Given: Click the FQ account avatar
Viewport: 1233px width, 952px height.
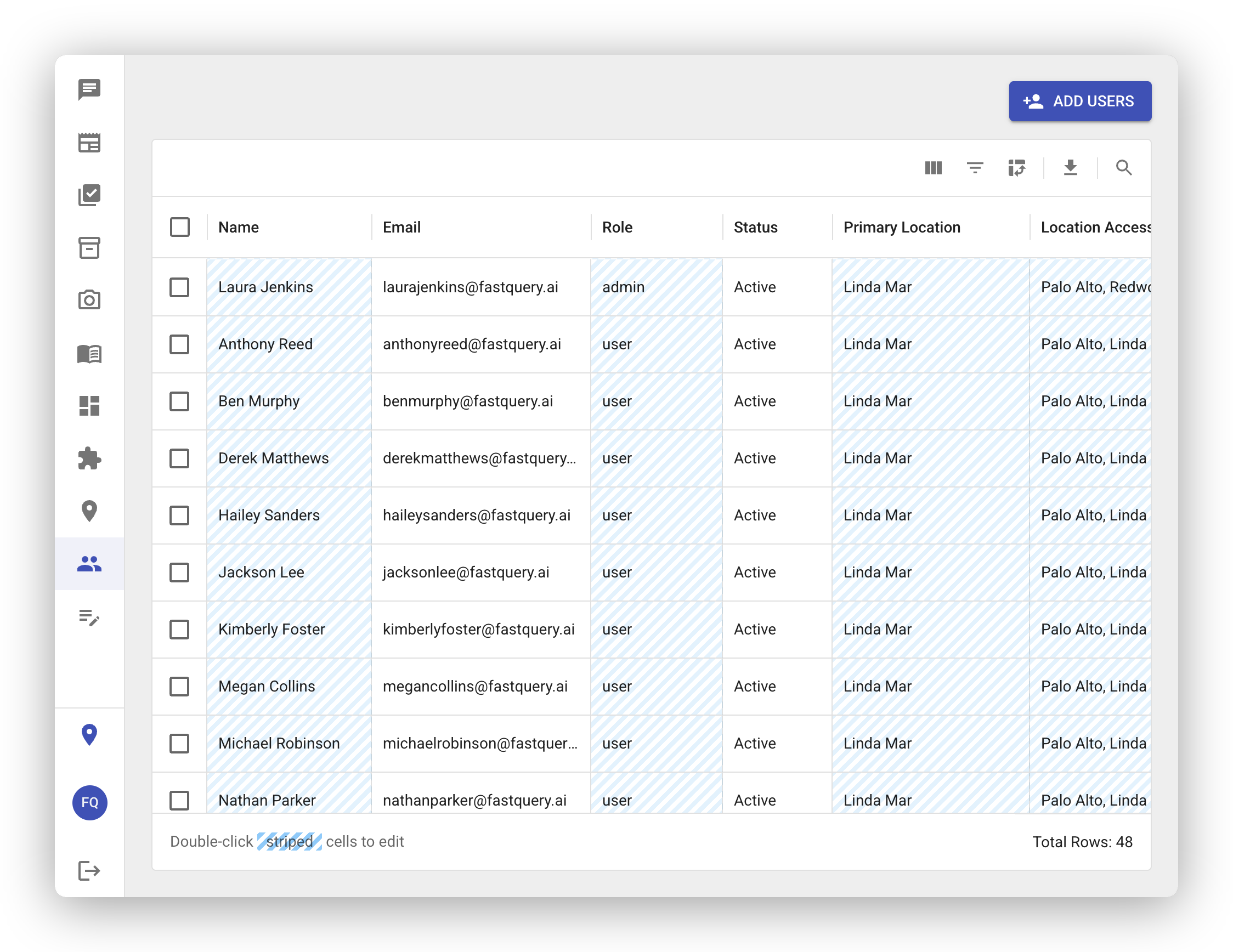Looking at the screenshot, I should tap(89, 803).
